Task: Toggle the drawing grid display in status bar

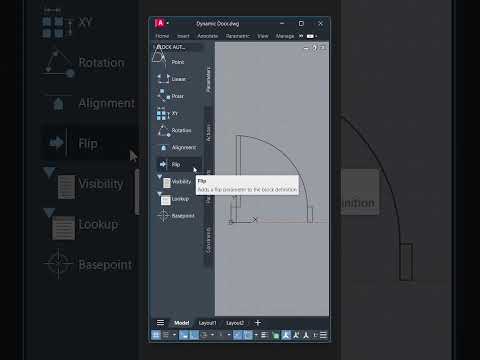Action: click(x=156, y=335)
